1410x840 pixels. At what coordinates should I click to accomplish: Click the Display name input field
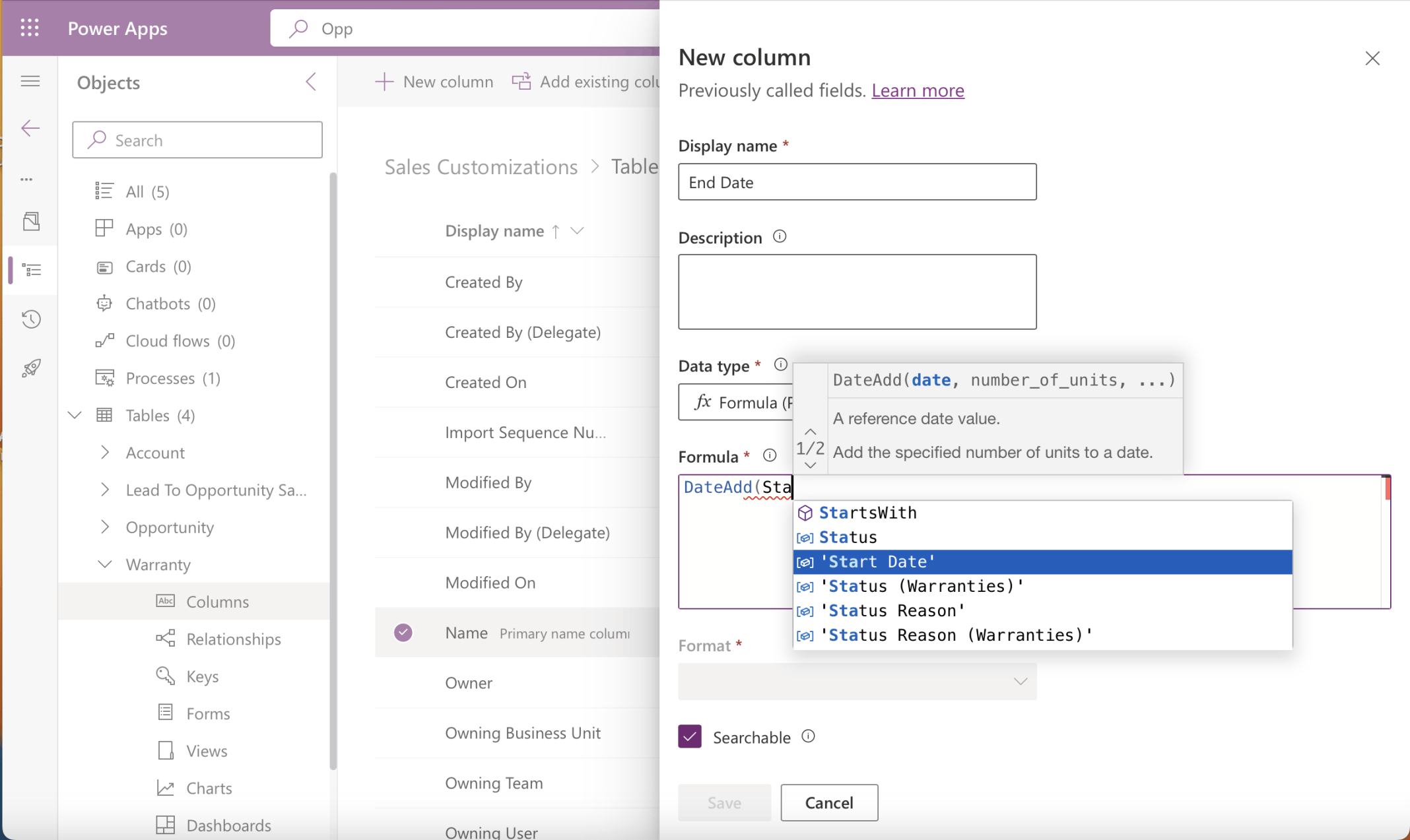857,182
